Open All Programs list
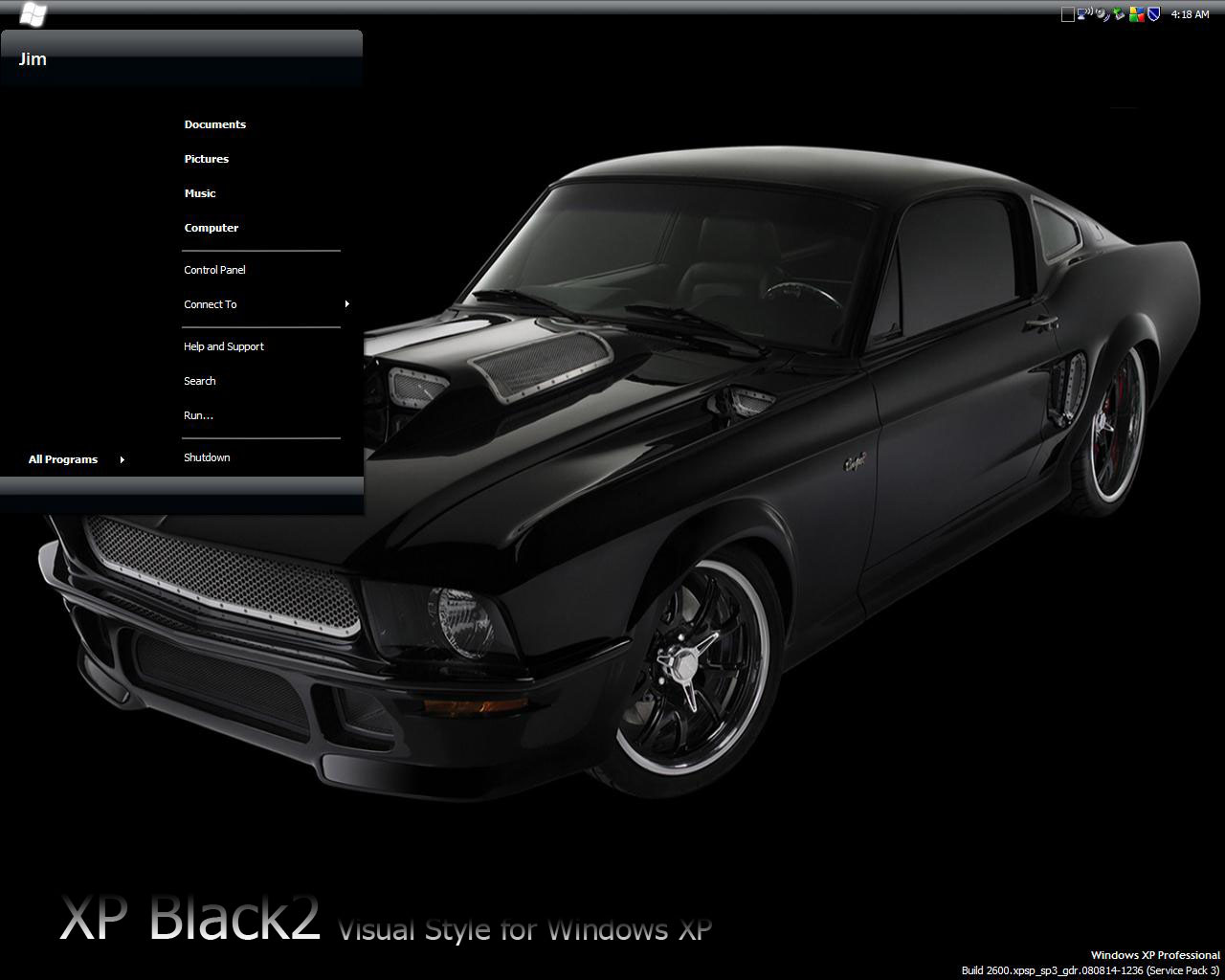Screen dimensions: 1225x980 [63, 459]
